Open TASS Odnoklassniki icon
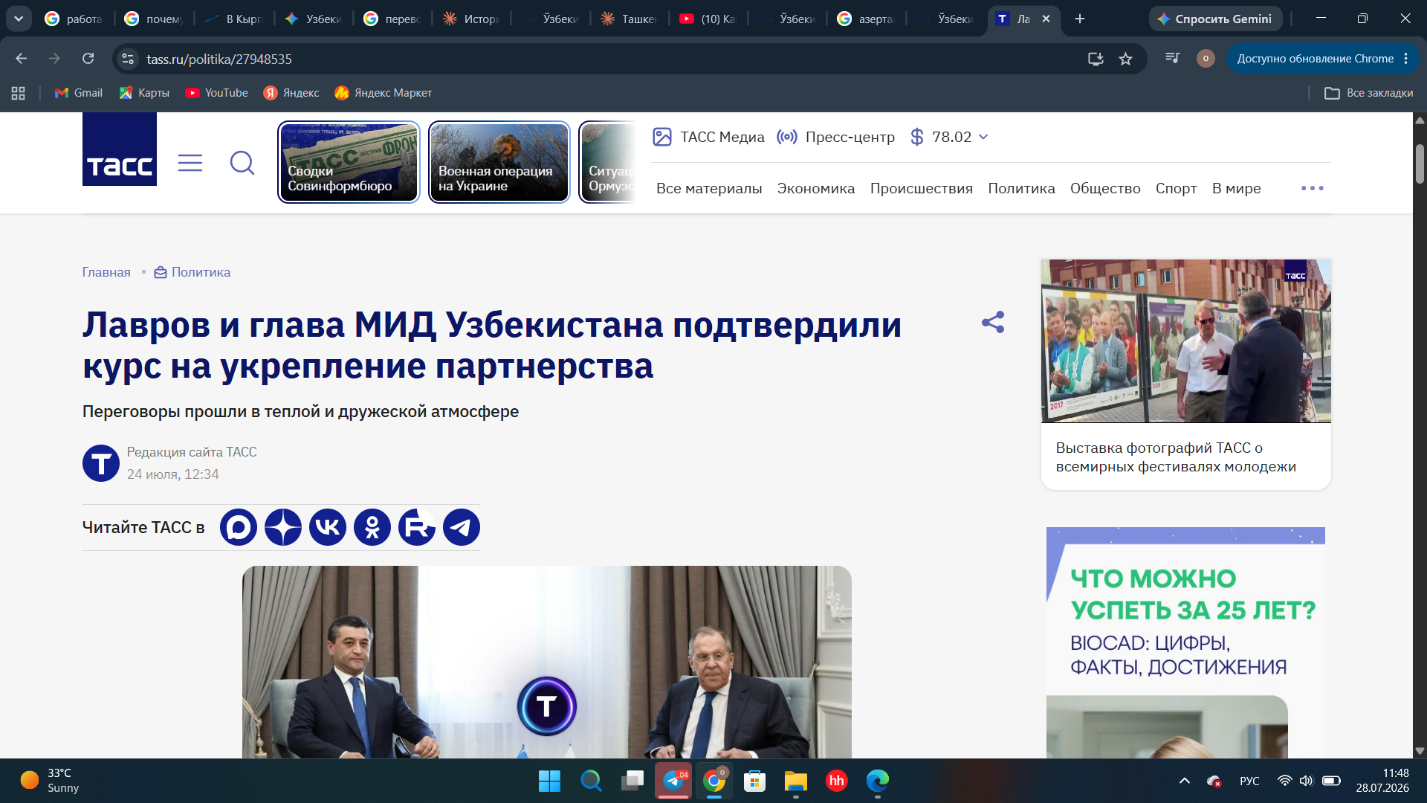This screenshot has height=803, width=1427. [x=372, y=527]
